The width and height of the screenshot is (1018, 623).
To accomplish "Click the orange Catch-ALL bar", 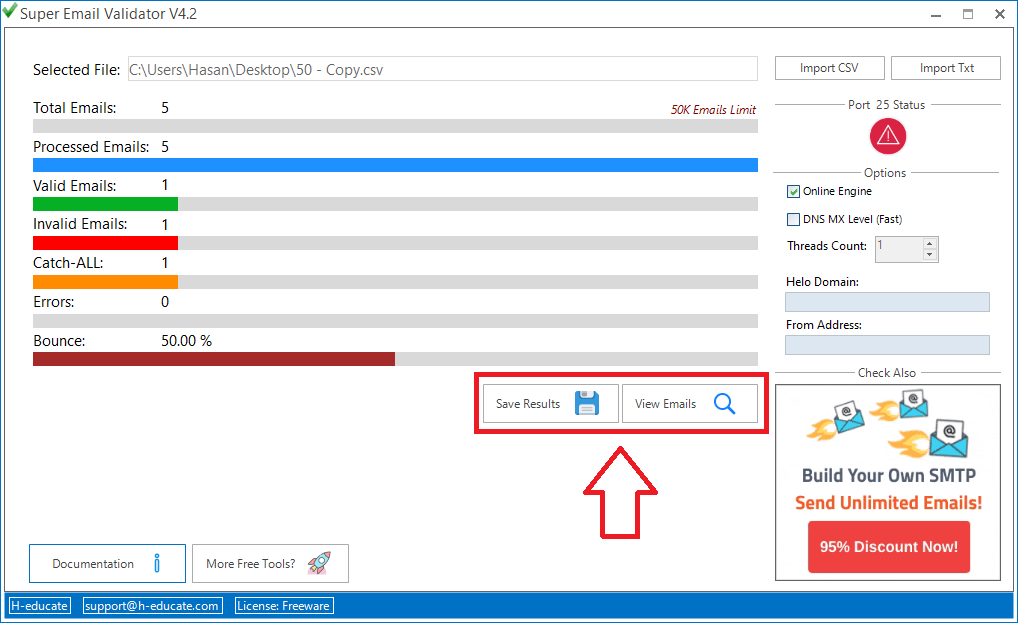I will (105, 282).
